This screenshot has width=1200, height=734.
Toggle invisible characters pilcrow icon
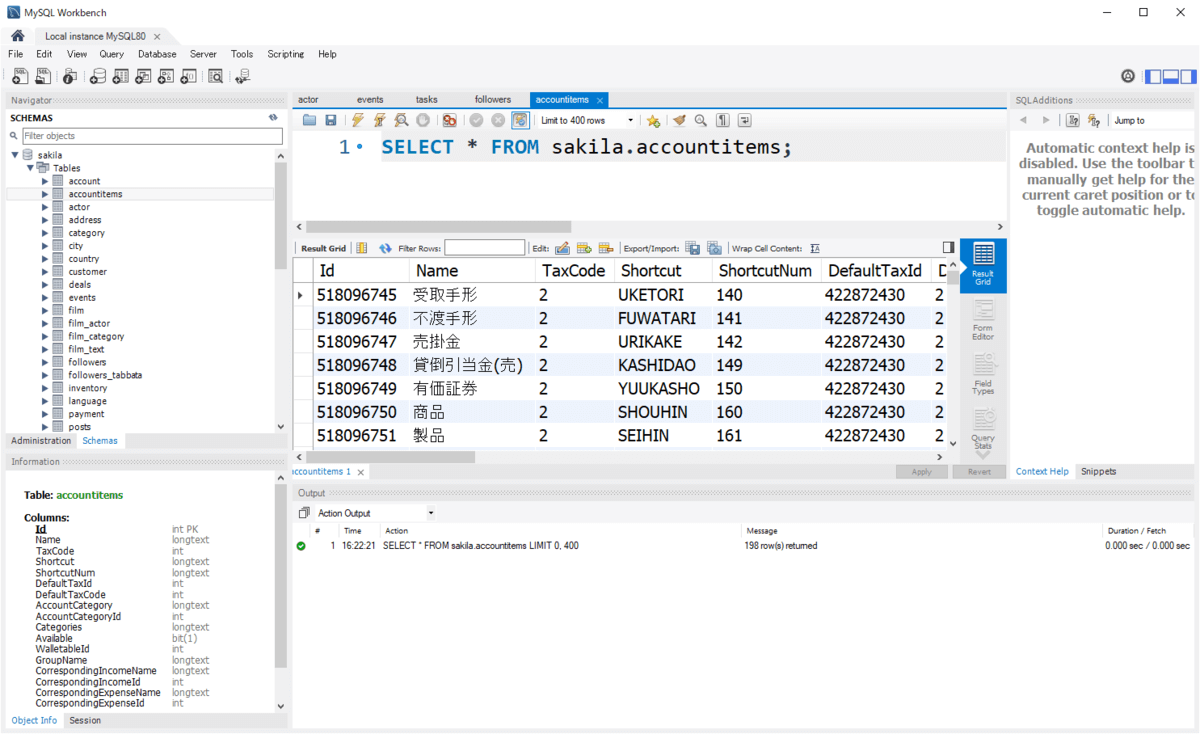(722, 120)
